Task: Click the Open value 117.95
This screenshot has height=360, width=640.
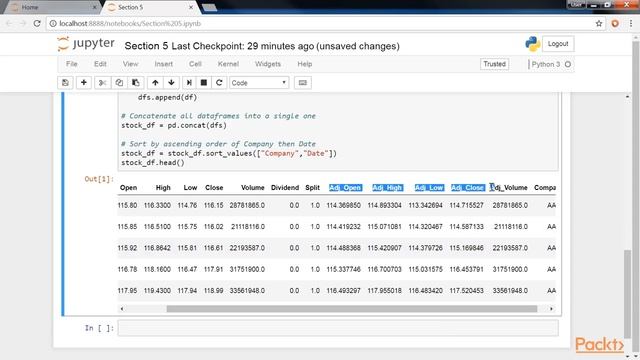Action: (x=127, y=291)
